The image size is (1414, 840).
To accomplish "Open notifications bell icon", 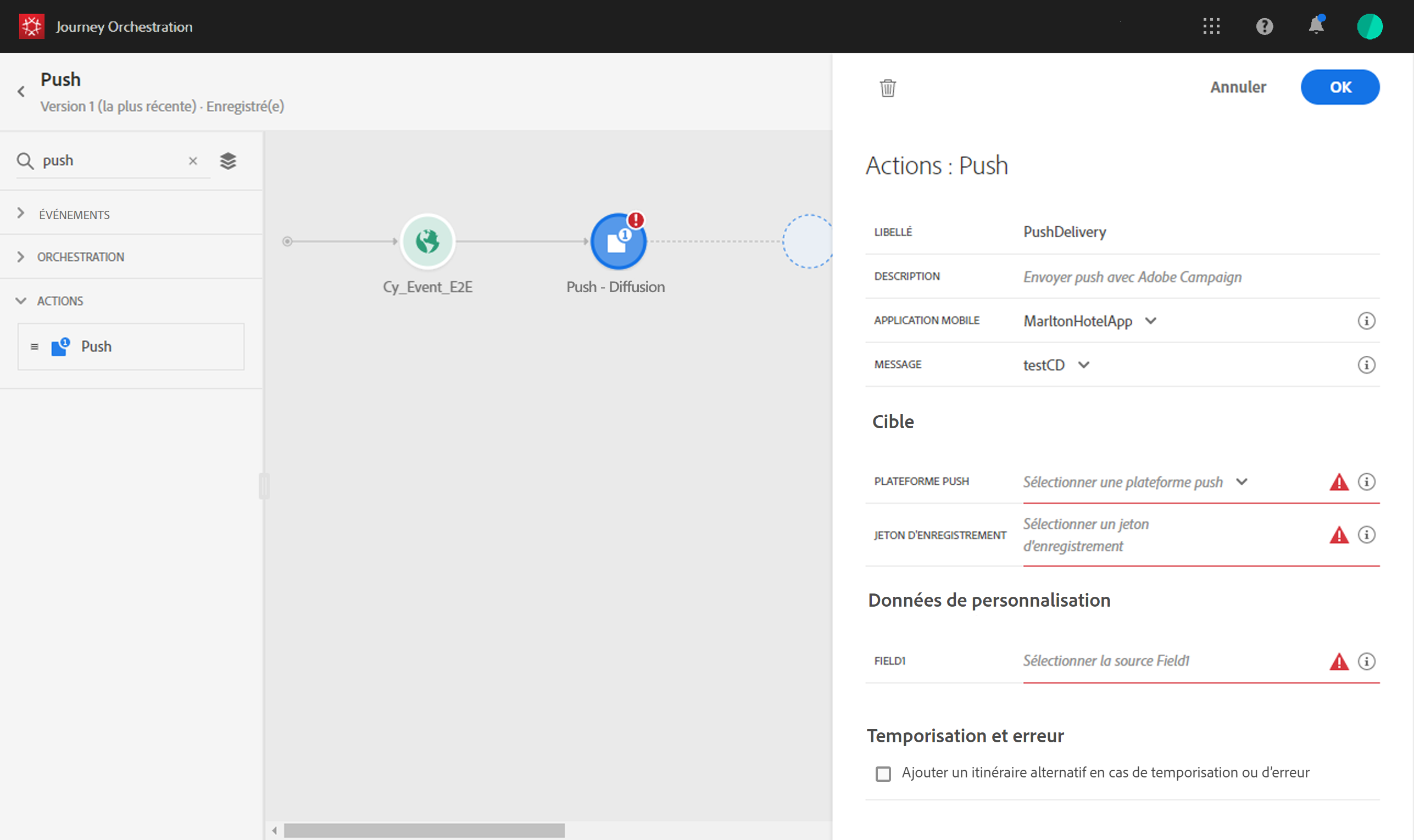I will [x=1316, y=26].
